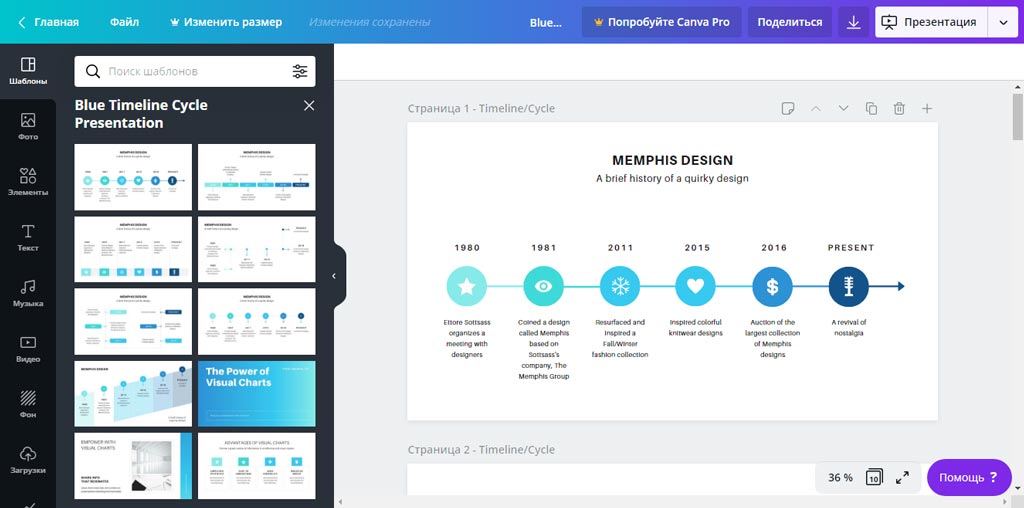Duplicate page using the copy page icon
This screenshot has height=508, width=1024.
tap(871, 108)
